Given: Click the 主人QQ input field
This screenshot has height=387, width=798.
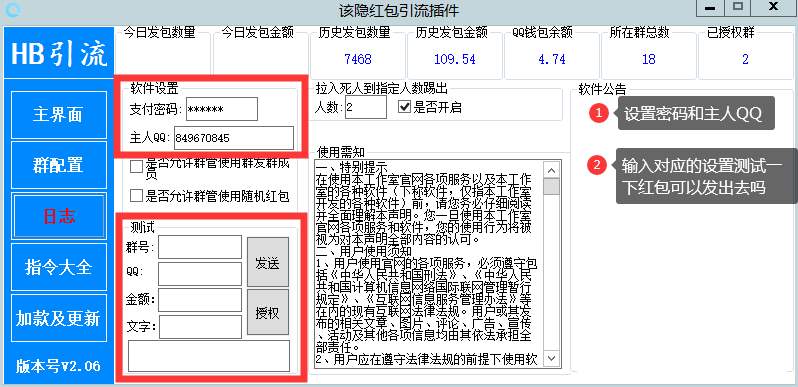Looking at the screenshot, I should pyautogui.click(x=234, y=138).
